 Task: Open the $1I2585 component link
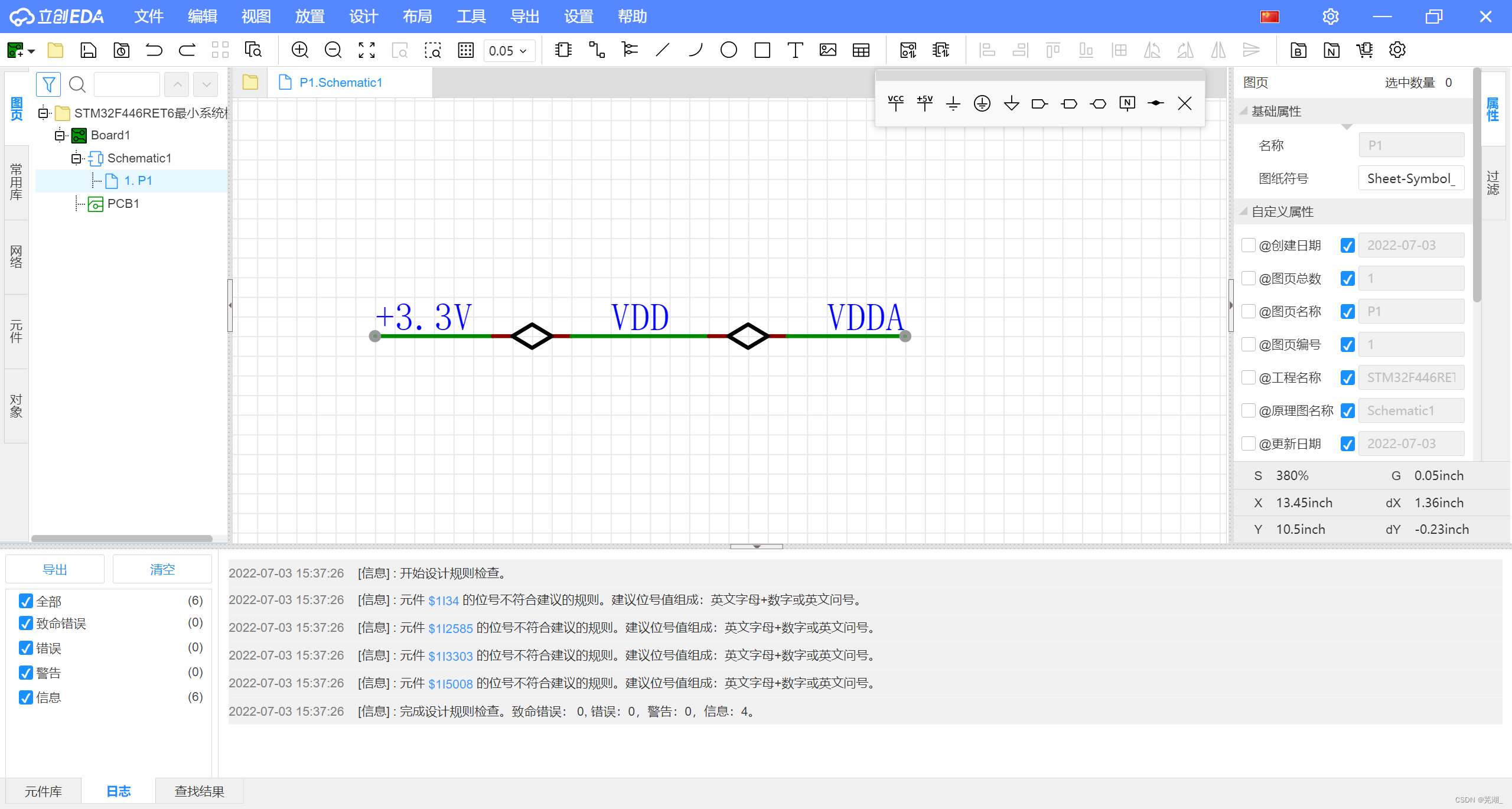pos(450,628)
